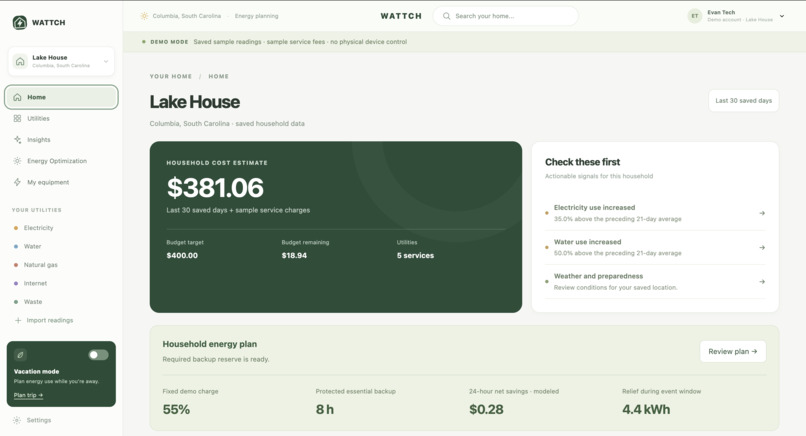Click the HOME breadcrumb
This screenshot has width=806, height=436.
click(218, 76)
